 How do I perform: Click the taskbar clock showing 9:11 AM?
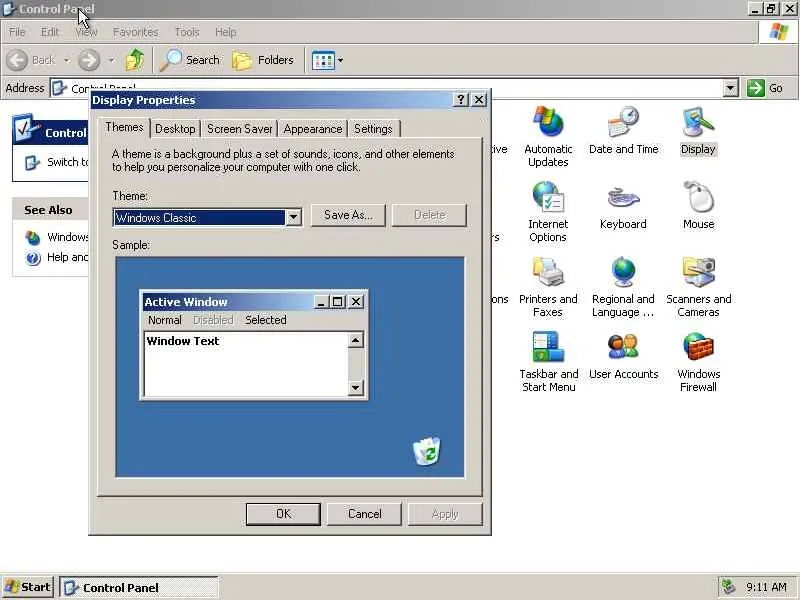(766, 587)
